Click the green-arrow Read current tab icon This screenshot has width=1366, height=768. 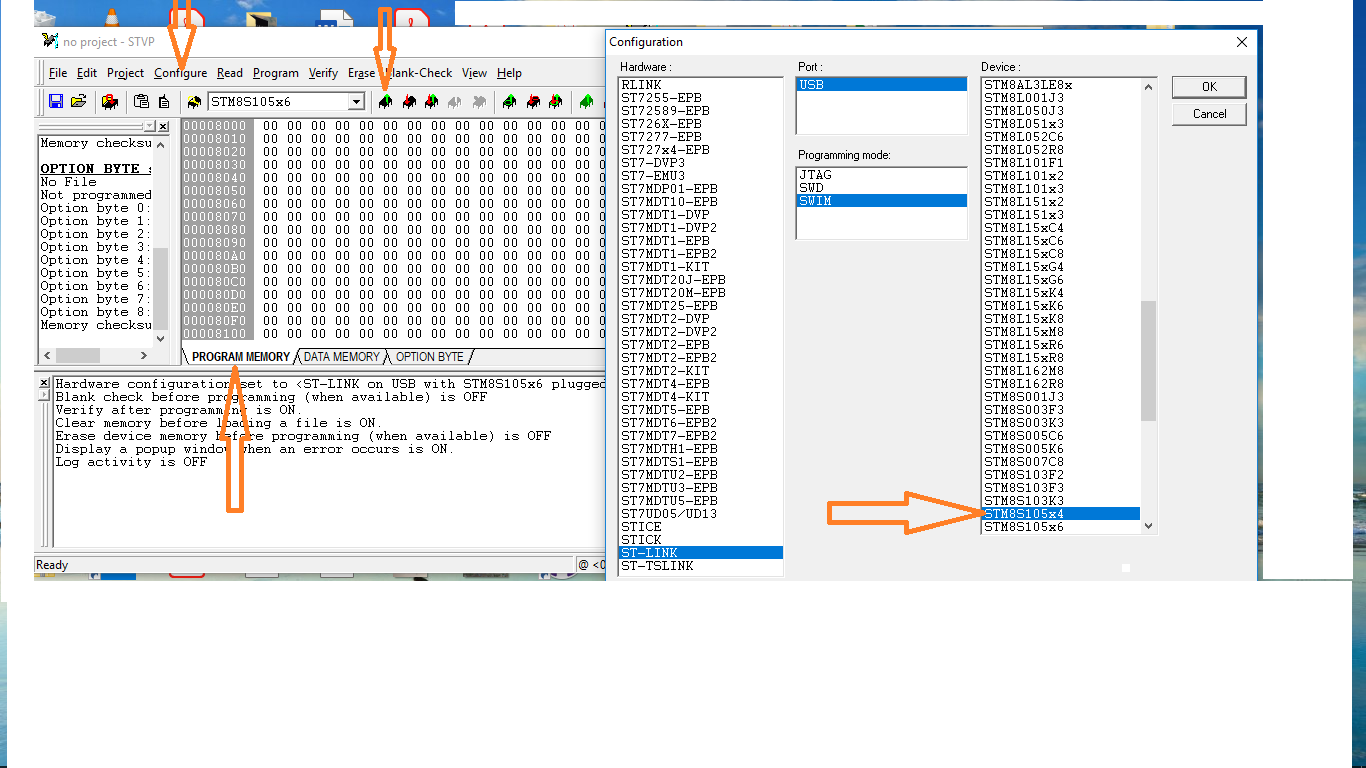point(385,101)
